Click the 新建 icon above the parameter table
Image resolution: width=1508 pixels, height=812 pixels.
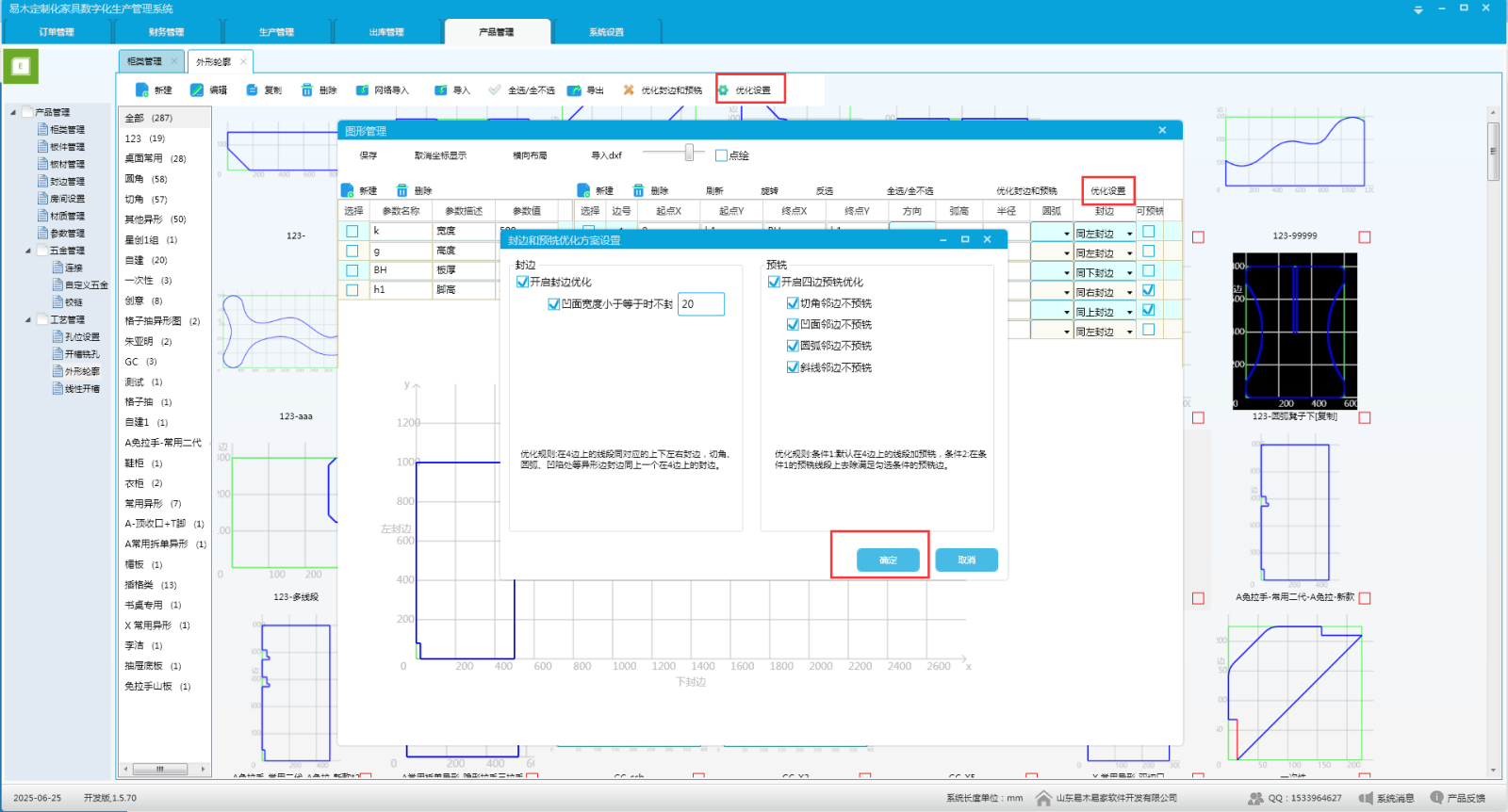pyautogui.click(x=348, y=190)
